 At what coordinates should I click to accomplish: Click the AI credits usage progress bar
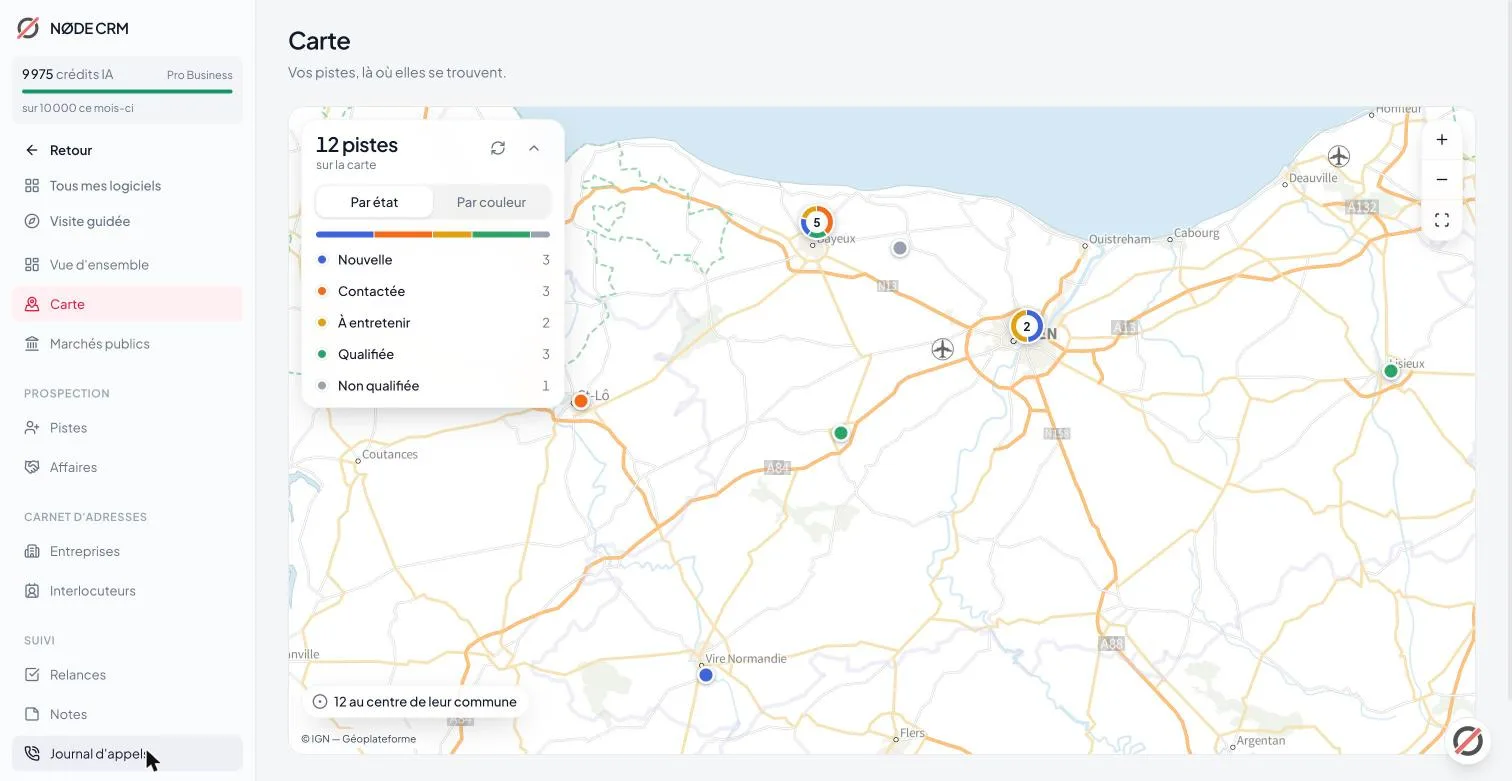tap(127, 92)
